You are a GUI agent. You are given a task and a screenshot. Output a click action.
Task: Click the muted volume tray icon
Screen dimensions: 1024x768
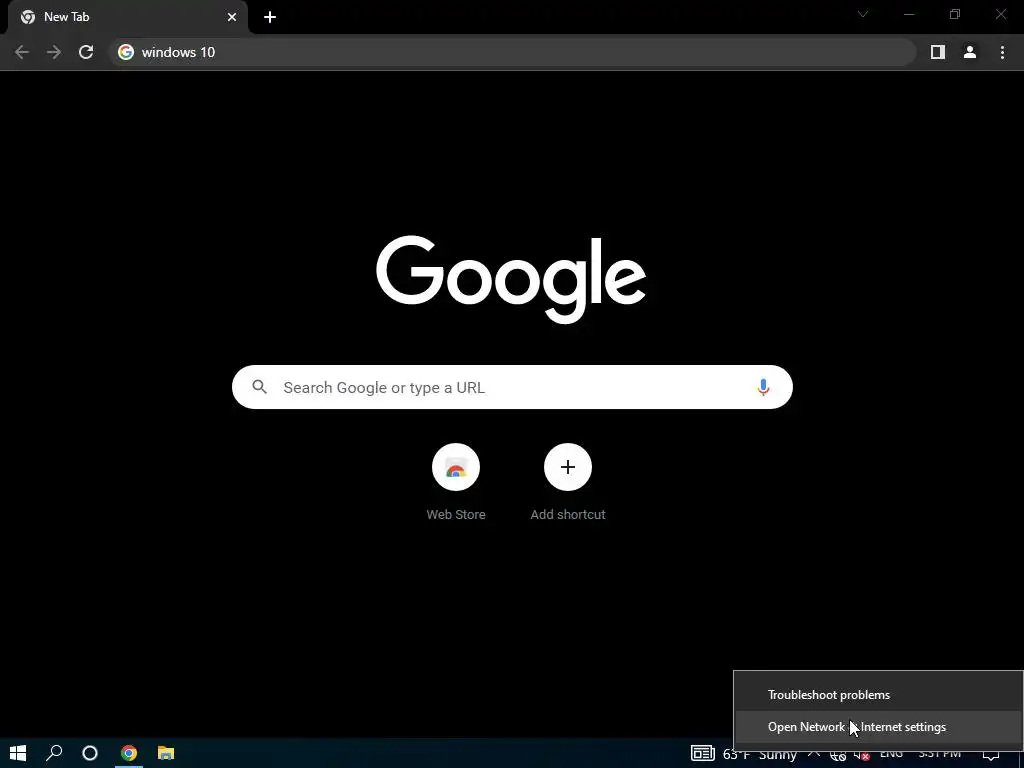point(862,754)
